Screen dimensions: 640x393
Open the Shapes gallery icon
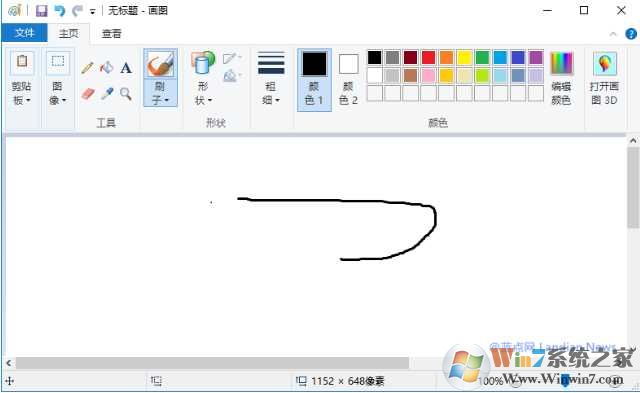[x=203, y=62]
